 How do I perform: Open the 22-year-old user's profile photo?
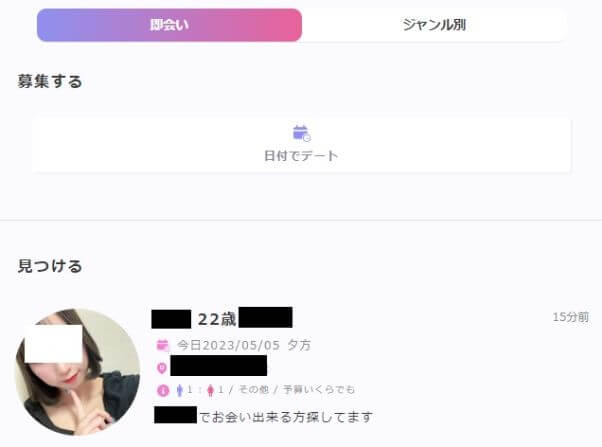[78, 372]
